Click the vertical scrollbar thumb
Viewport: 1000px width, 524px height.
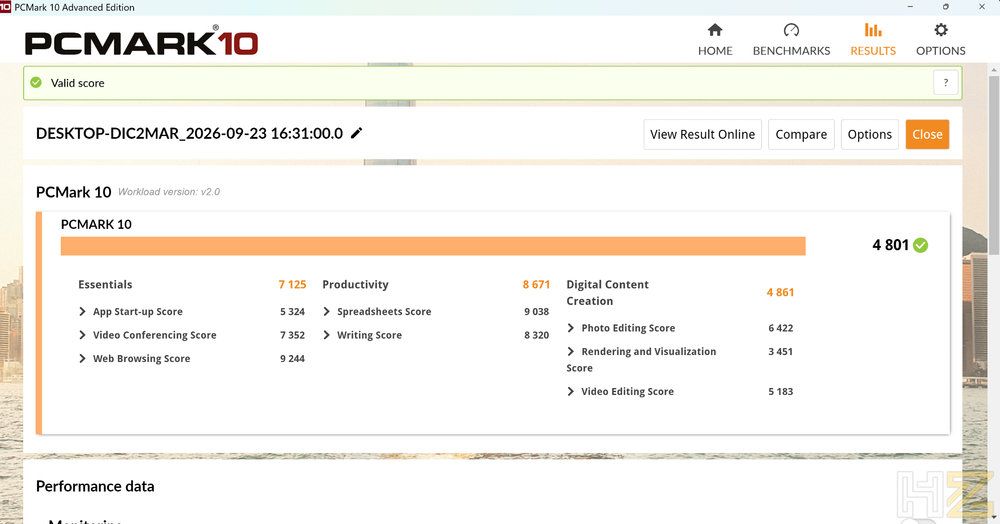pos(994,167)
